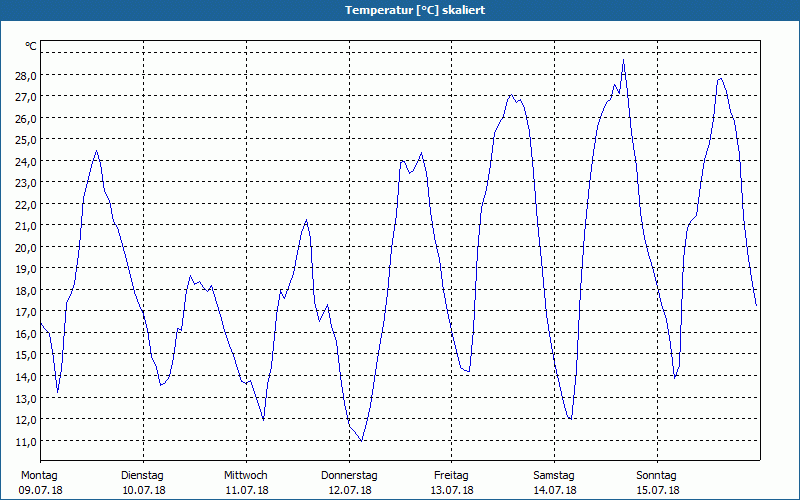Click the date 10.07.18
Screen dimensions: 800x500
tap(144, 490)
